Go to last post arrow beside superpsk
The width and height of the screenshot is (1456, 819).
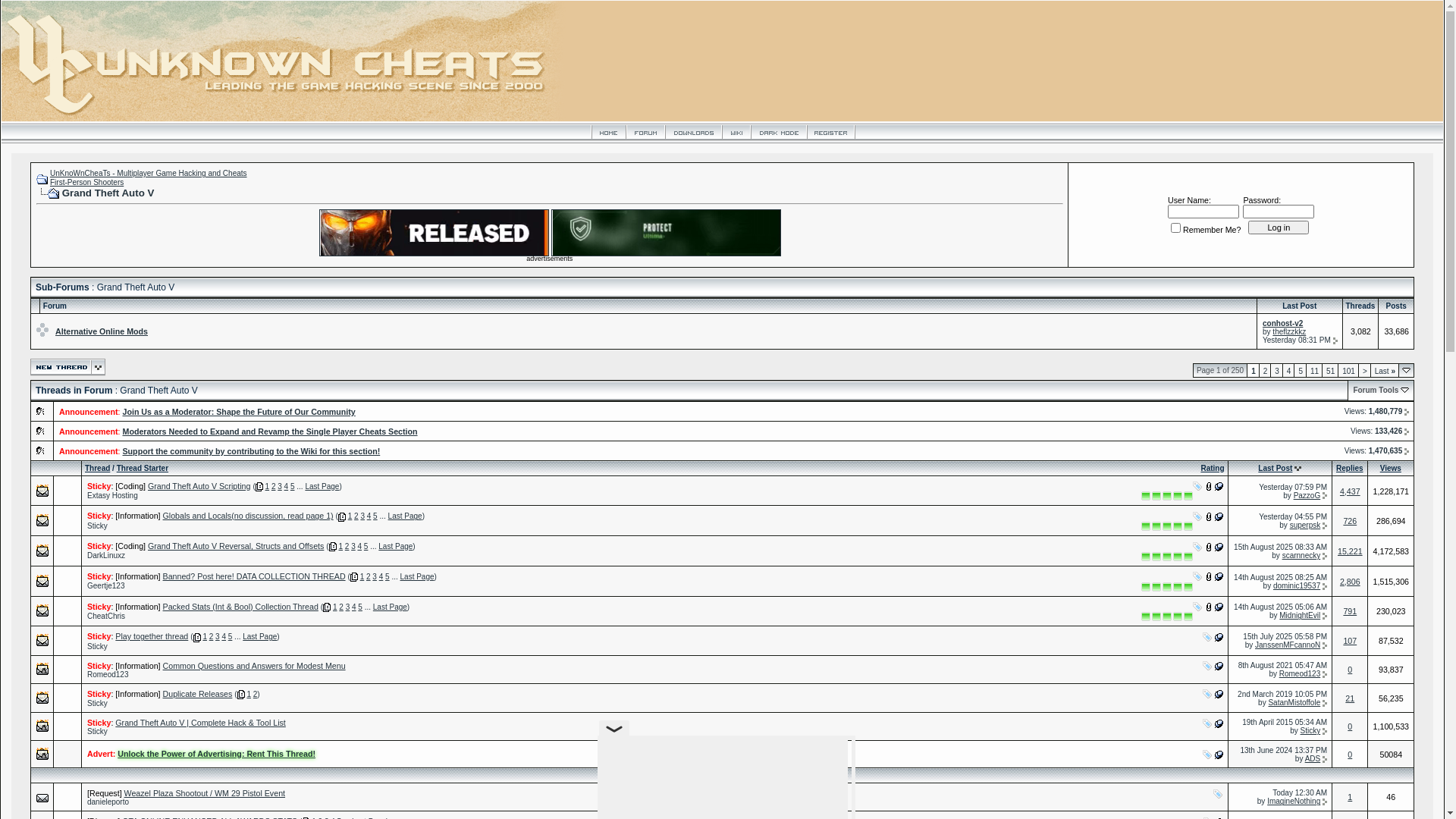tap(1325, 526)
